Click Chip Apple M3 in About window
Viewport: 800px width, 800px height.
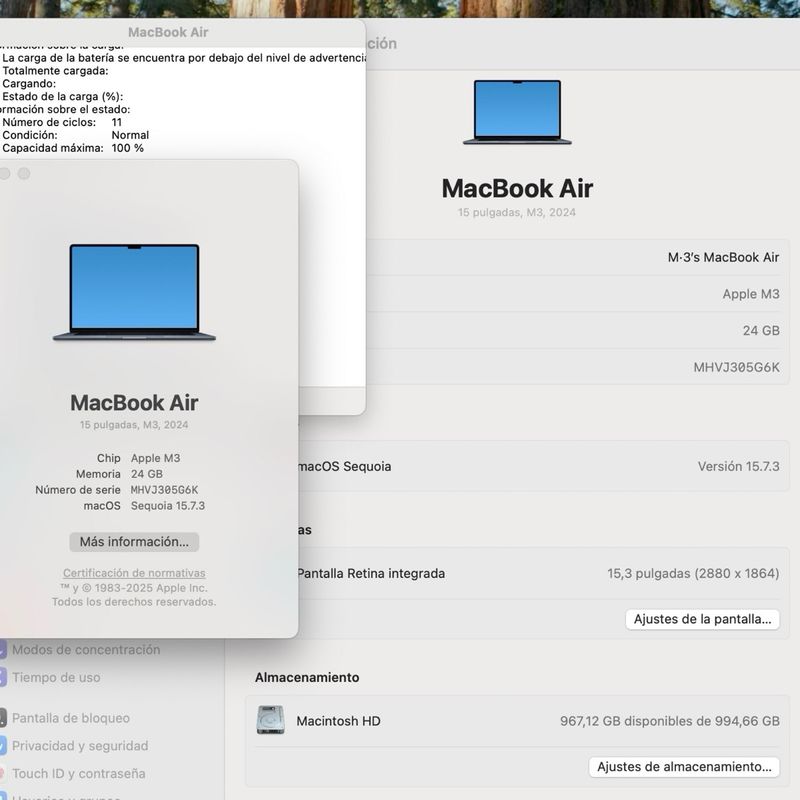coord(138,458)
